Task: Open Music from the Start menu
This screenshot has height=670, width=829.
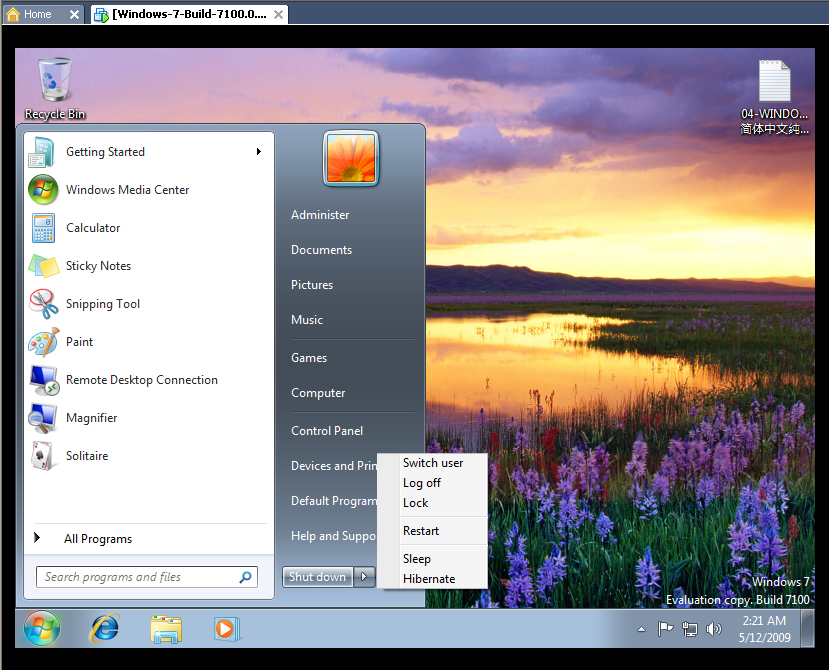Action: click(x=307, y=319)
